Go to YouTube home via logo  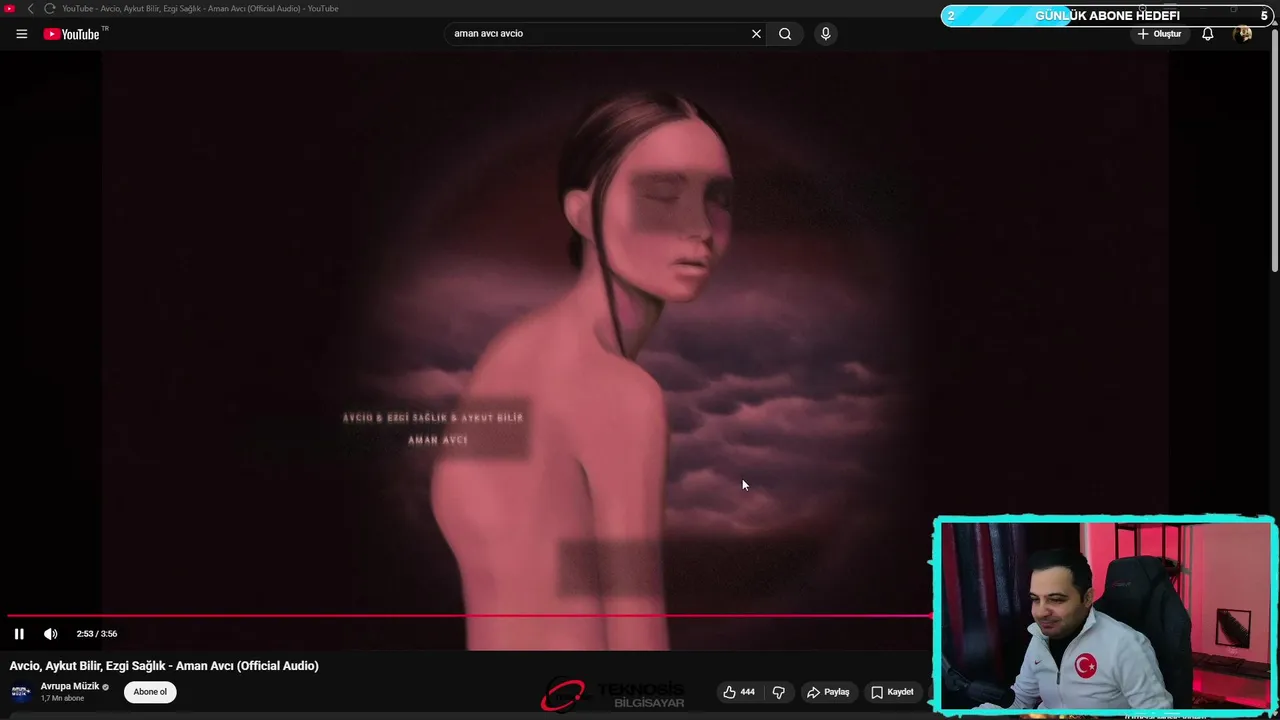72,34
